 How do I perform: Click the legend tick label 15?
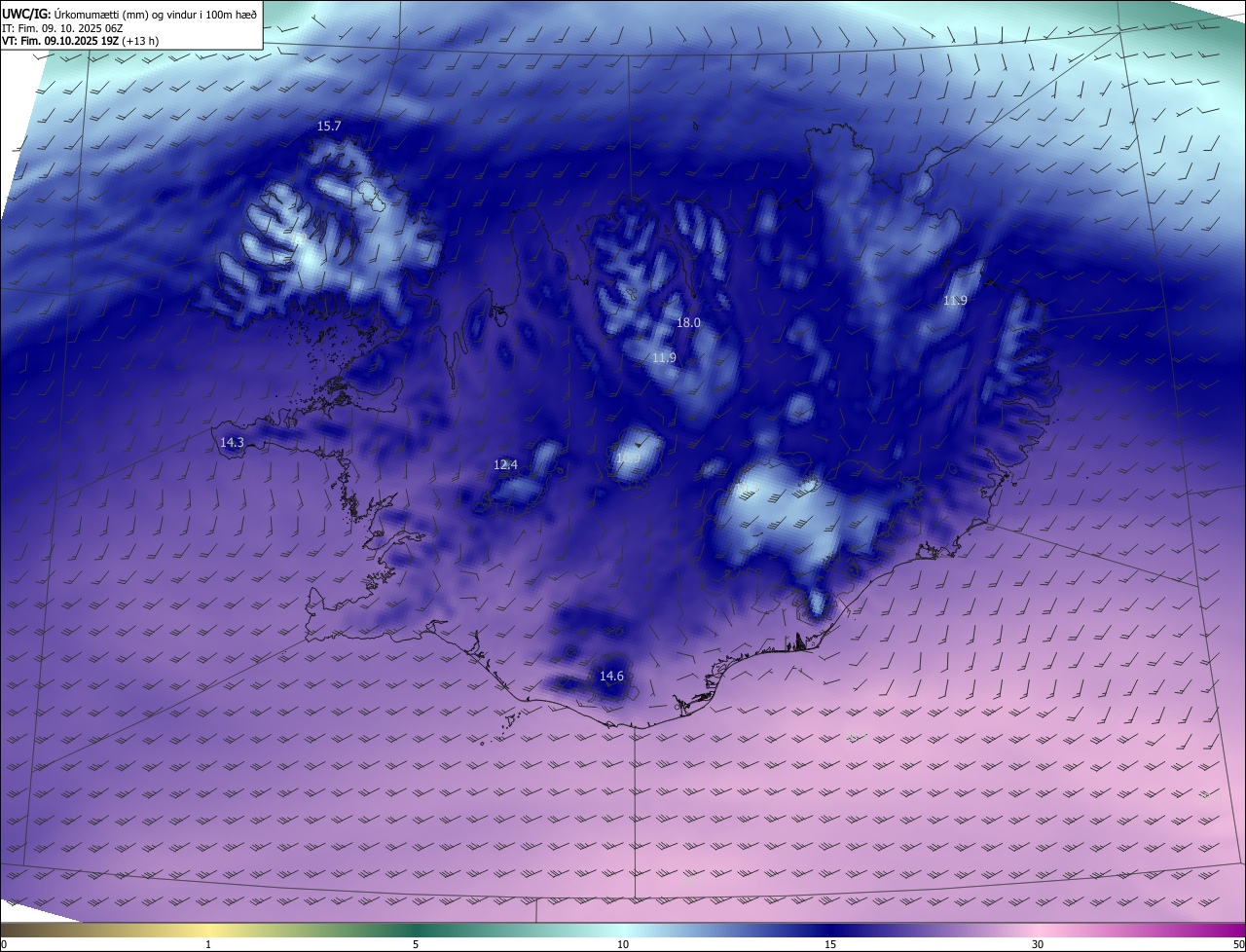(830, 944)
